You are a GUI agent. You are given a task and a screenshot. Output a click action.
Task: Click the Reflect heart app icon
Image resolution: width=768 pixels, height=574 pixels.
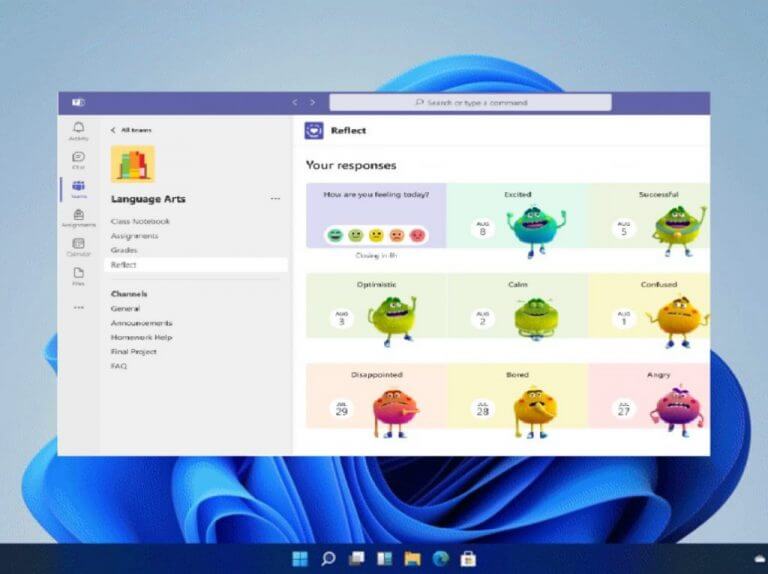313,131
